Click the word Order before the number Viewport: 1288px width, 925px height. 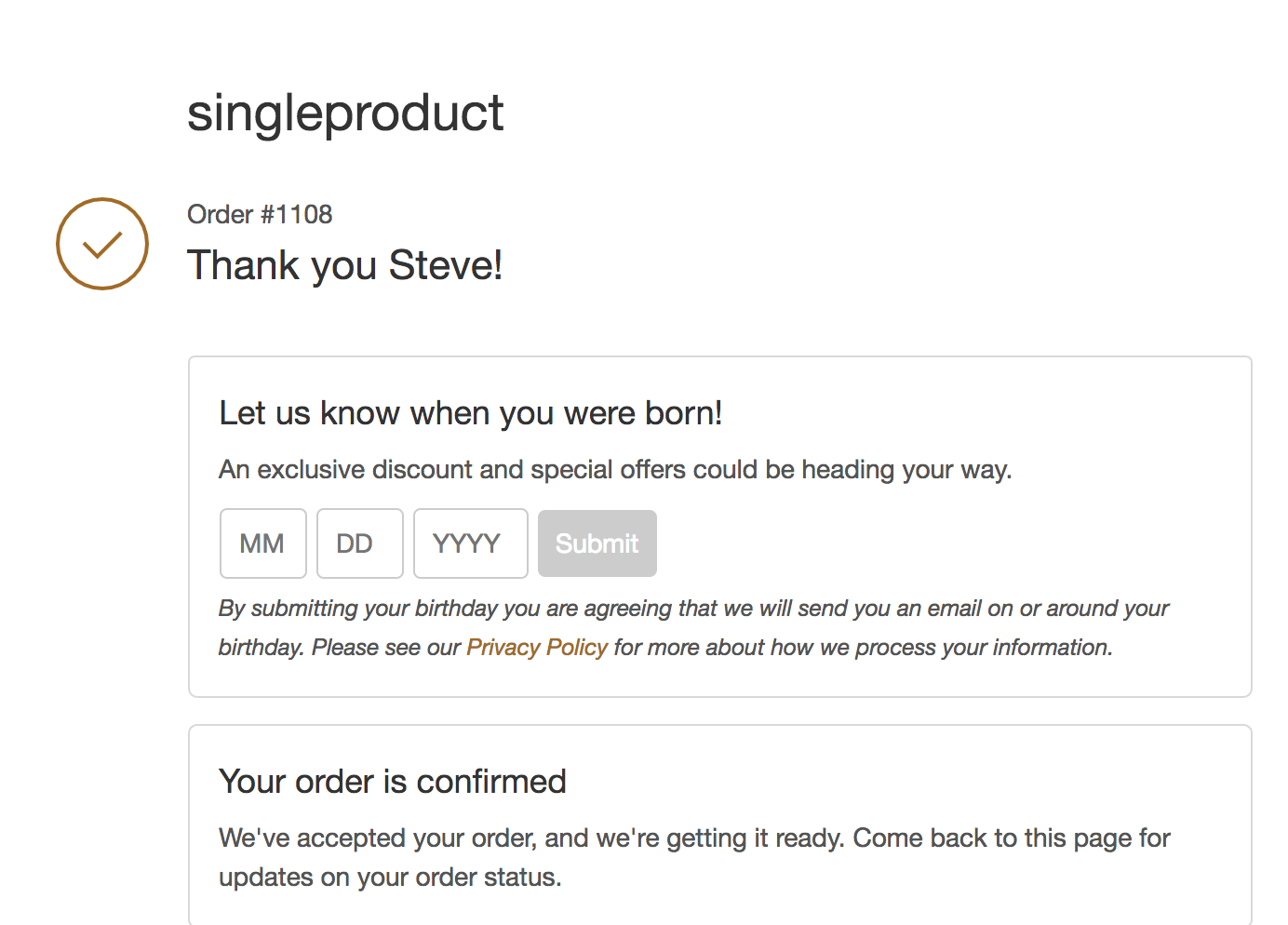tap(220, 215)
